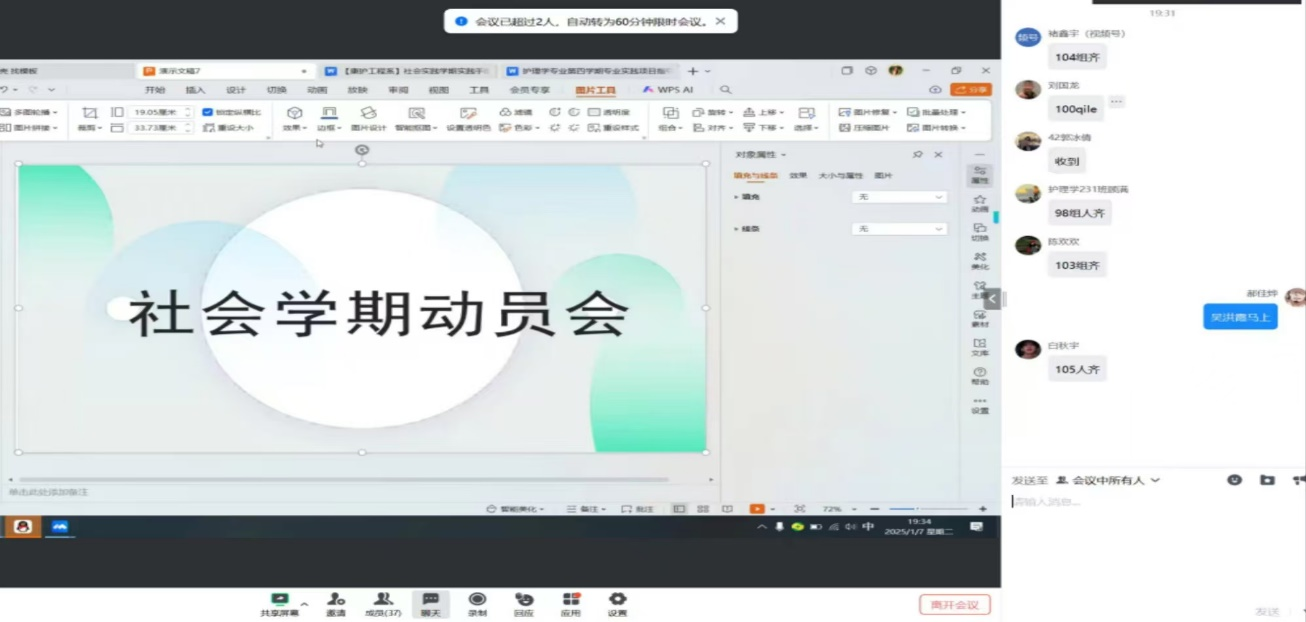Image resolution: width=1306 pixels, height=622 pixels.
Task: Click the 离开会议 leave meeting button
Action: coord(954,604)
